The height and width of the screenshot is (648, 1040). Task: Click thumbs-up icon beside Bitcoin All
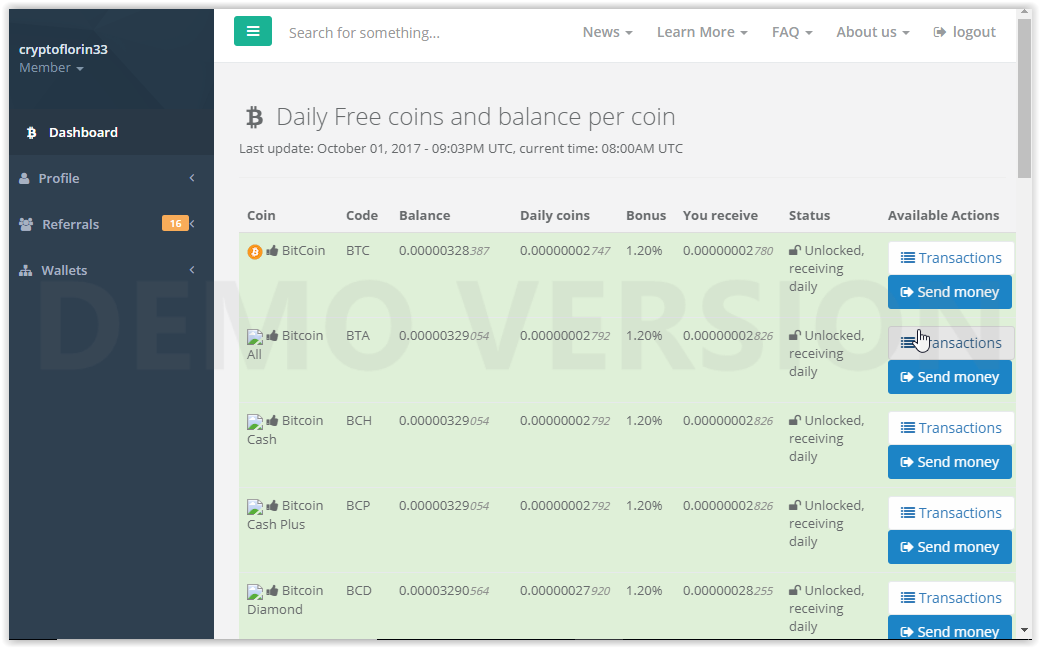(272, 336)
